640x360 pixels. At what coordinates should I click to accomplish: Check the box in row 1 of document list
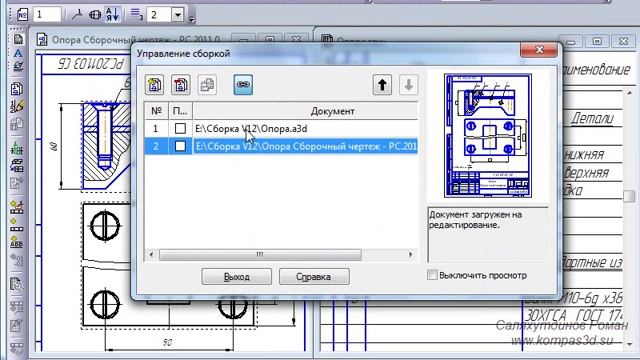[x=180, y=128]
